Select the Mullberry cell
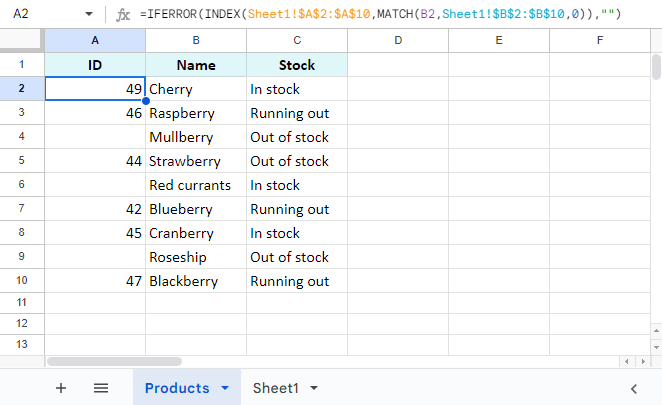 click(x=196, y=137)
